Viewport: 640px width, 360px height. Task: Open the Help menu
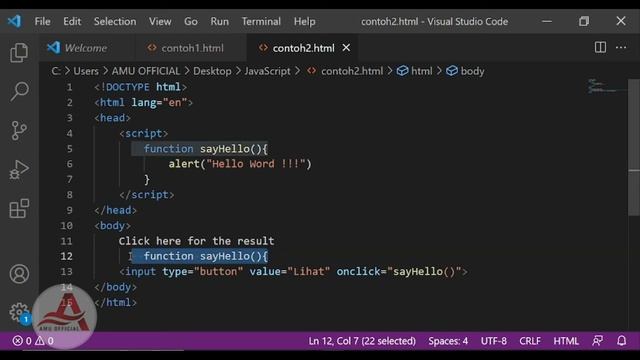304,21
